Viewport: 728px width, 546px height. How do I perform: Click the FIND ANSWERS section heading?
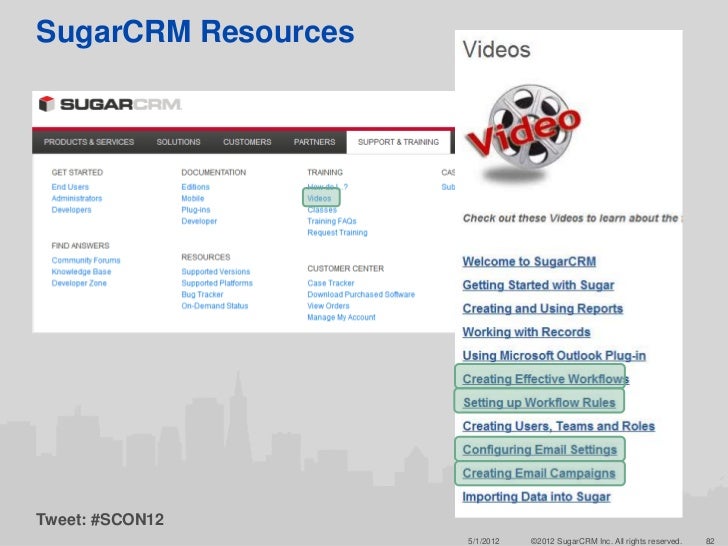tap(80, 246)
